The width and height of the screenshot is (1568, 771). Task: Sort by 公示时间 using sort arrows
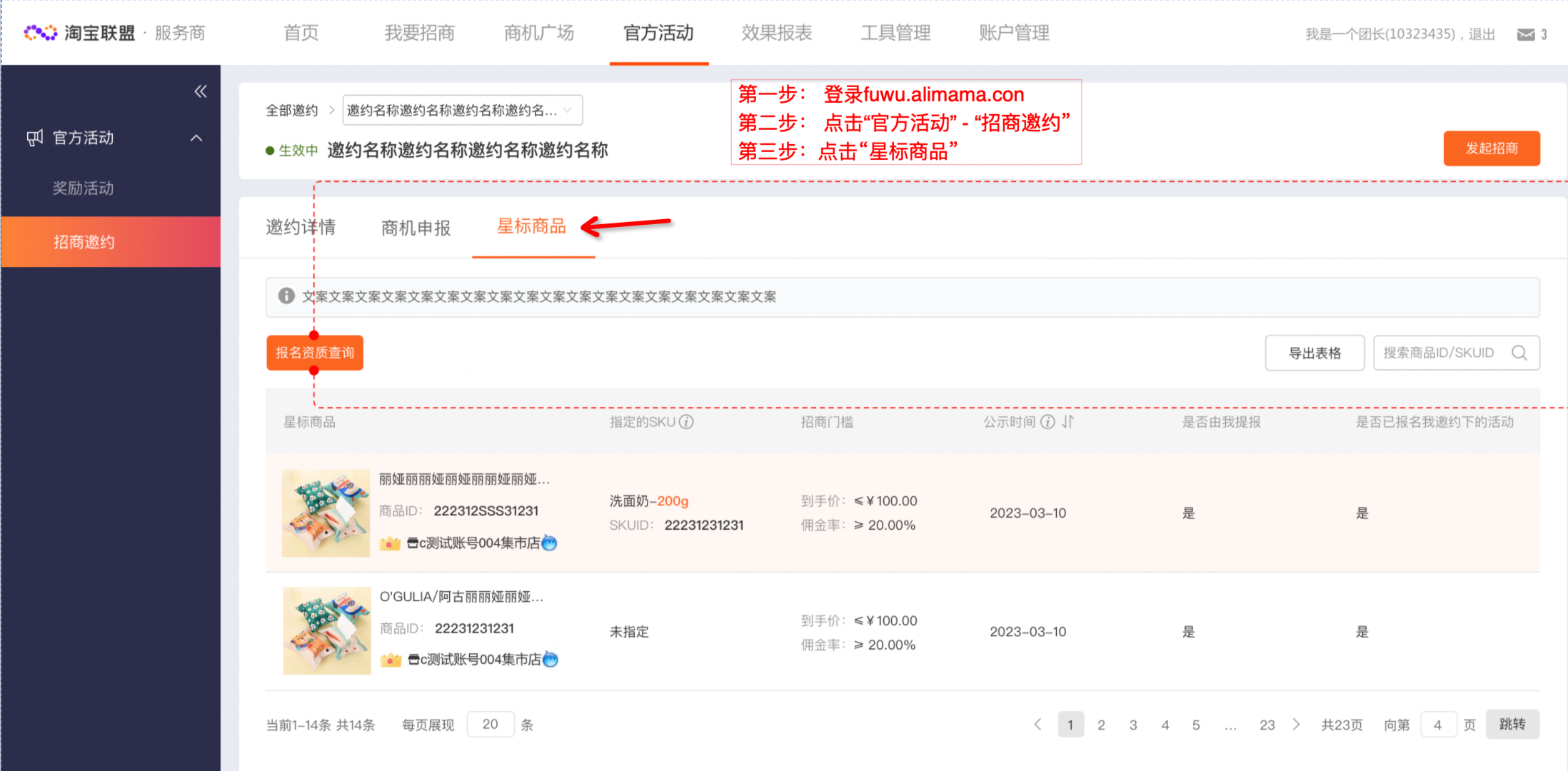[x=1067, y=422]
